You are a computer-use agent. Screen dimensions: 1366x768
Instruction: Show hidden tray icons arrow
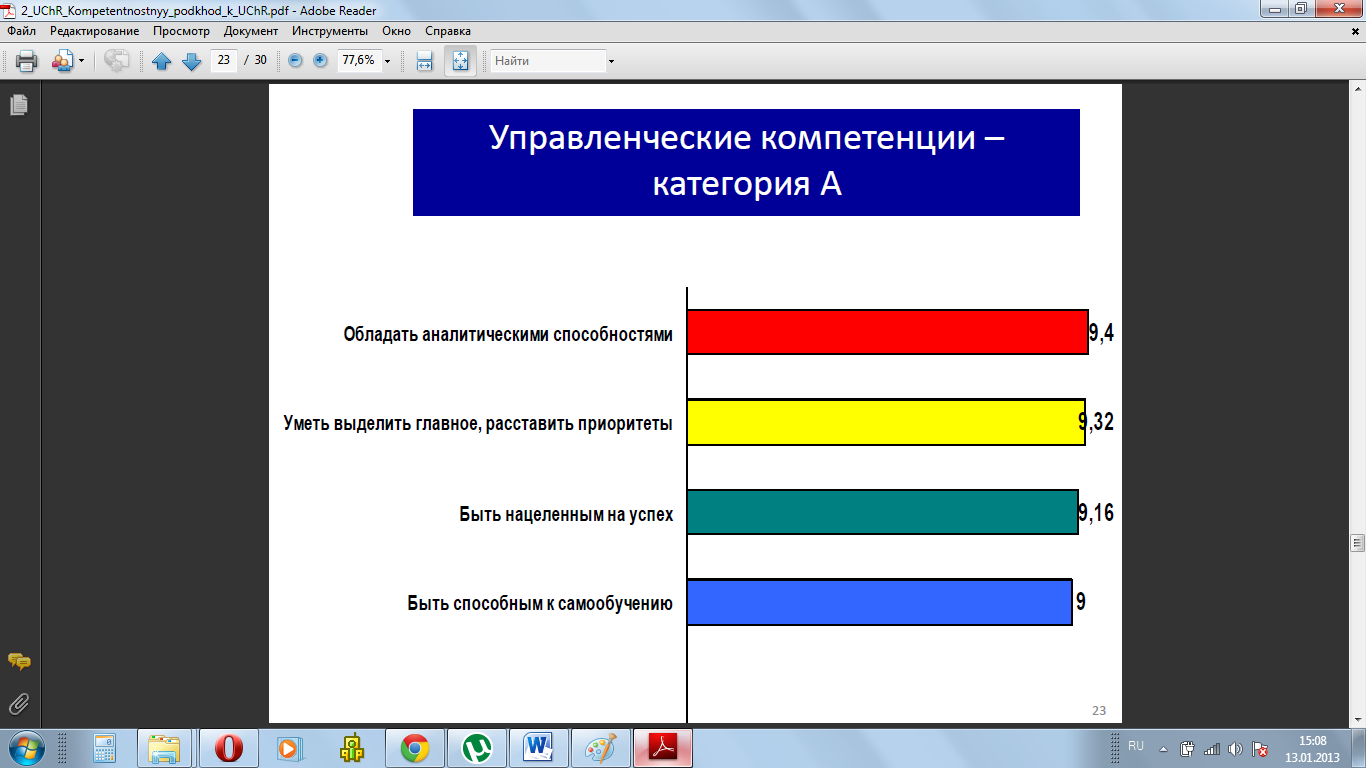coord(1163,748)
